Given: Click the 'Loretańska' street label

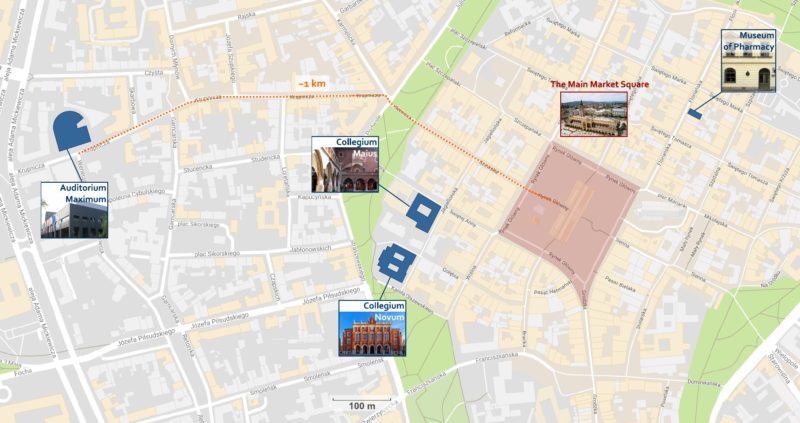Looking at the screenshot, I should pos(285,183).
